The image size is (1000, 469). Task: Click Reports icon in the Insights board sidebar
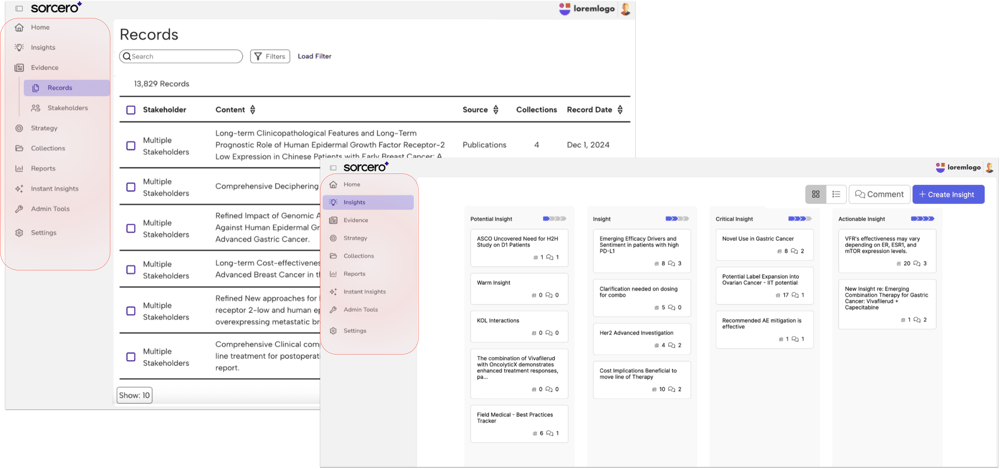coord(334,274)
